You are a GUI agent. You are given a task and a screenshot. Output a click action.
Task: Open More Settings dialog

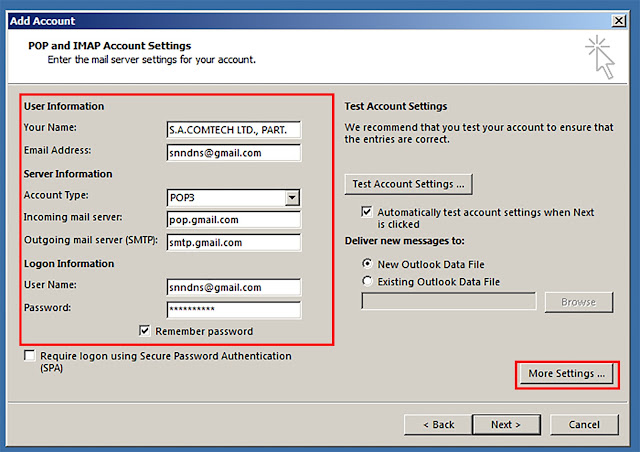click(567, 374)
